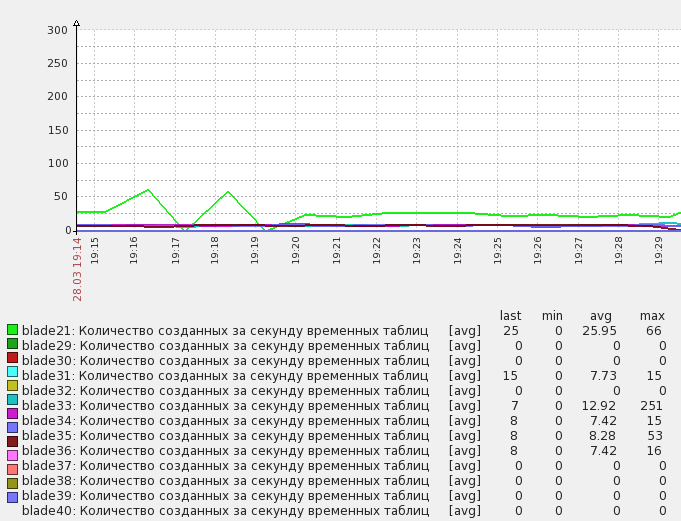Click the [avg] tag in blade40 row
681x521 pixels.
tap(465, 511)
